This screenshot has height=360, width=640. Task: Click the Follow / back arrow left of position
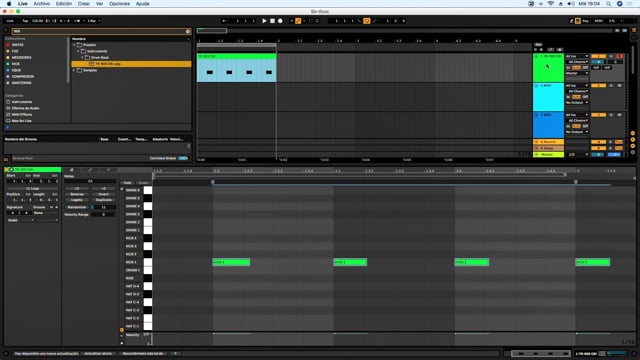(224, 21)
